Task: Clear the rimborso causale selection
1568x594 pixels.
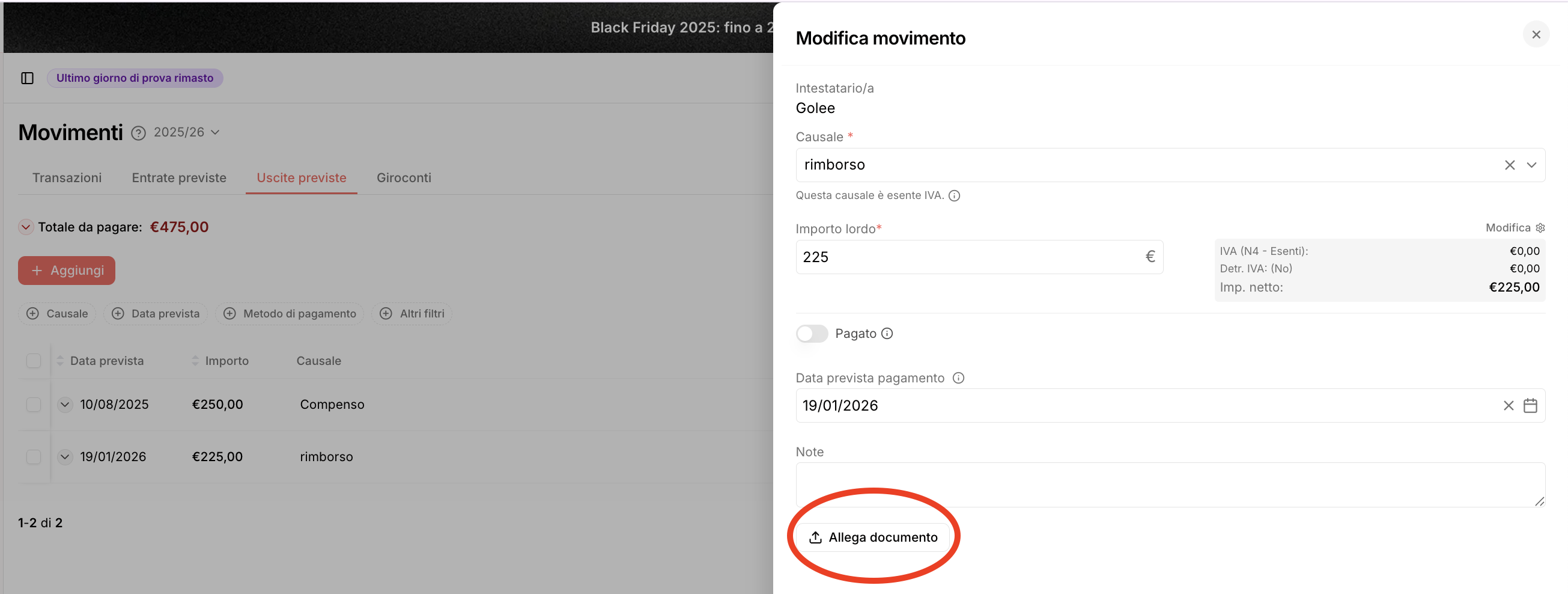Action: coord(1510,165)
